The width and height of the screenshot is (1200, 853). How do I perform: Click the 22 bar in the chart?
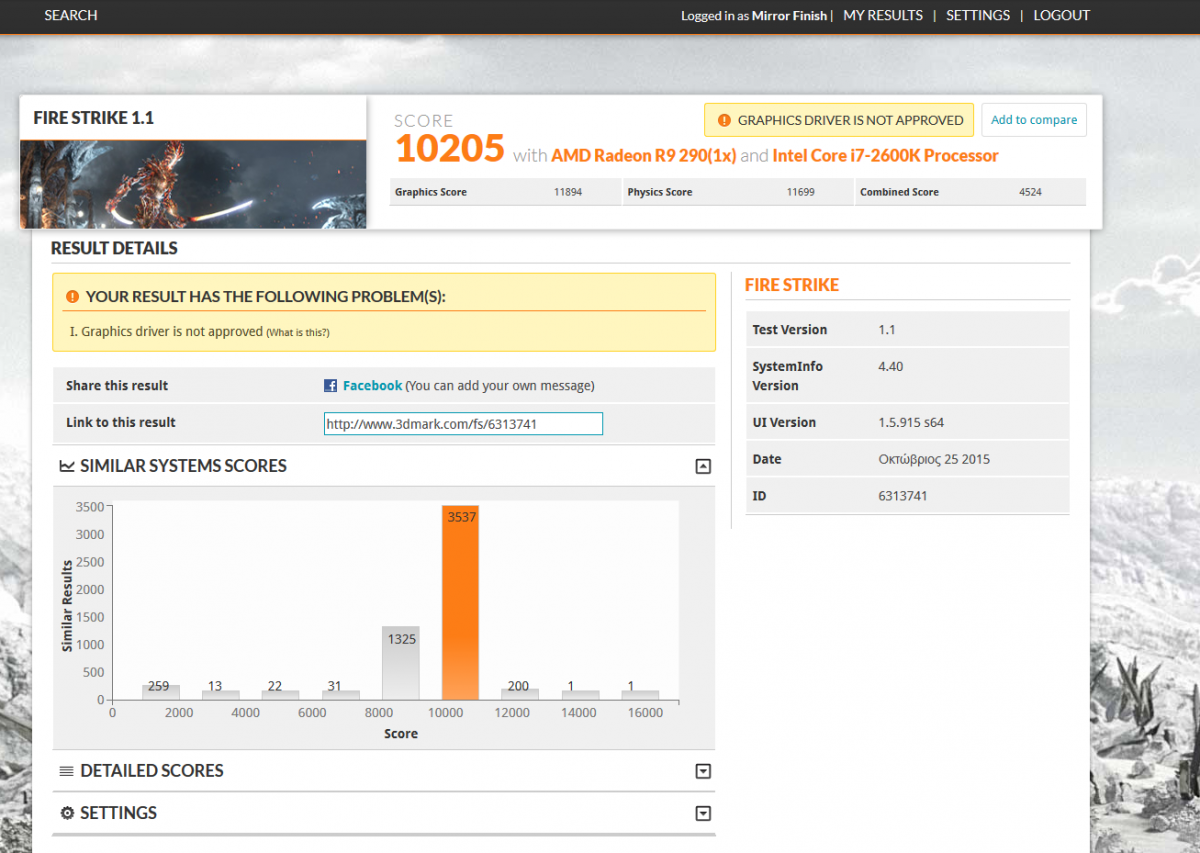click(x=280, y=695)
